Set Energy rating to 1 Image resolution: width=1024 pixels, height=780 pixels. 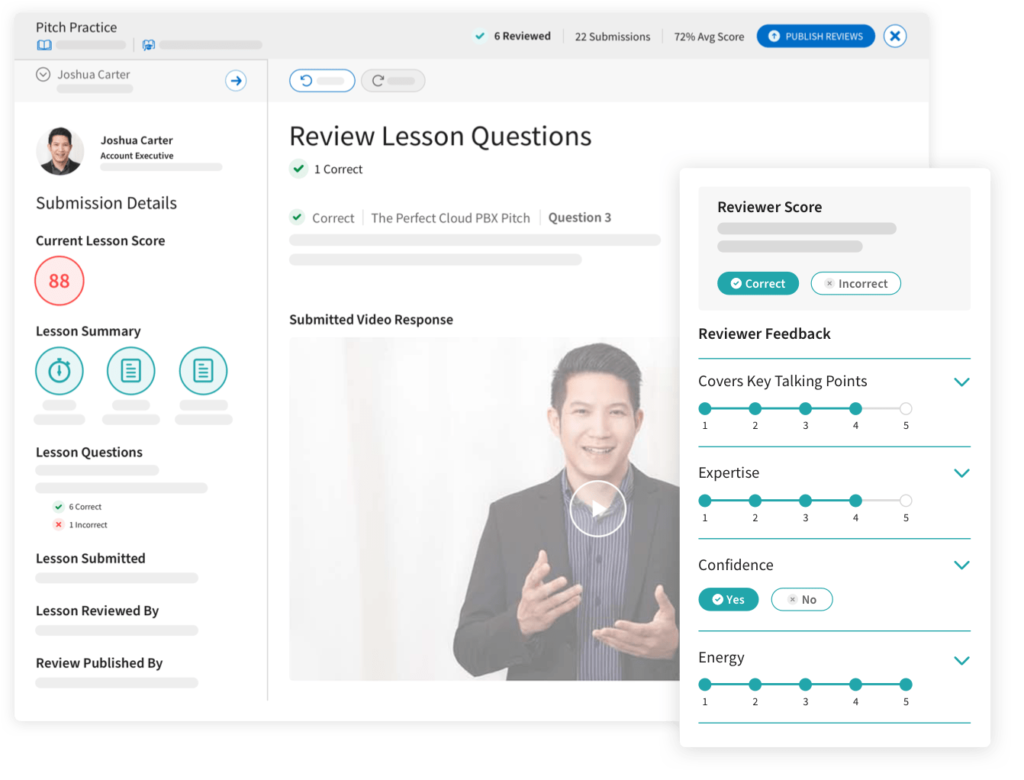click(x=705, y=685)
